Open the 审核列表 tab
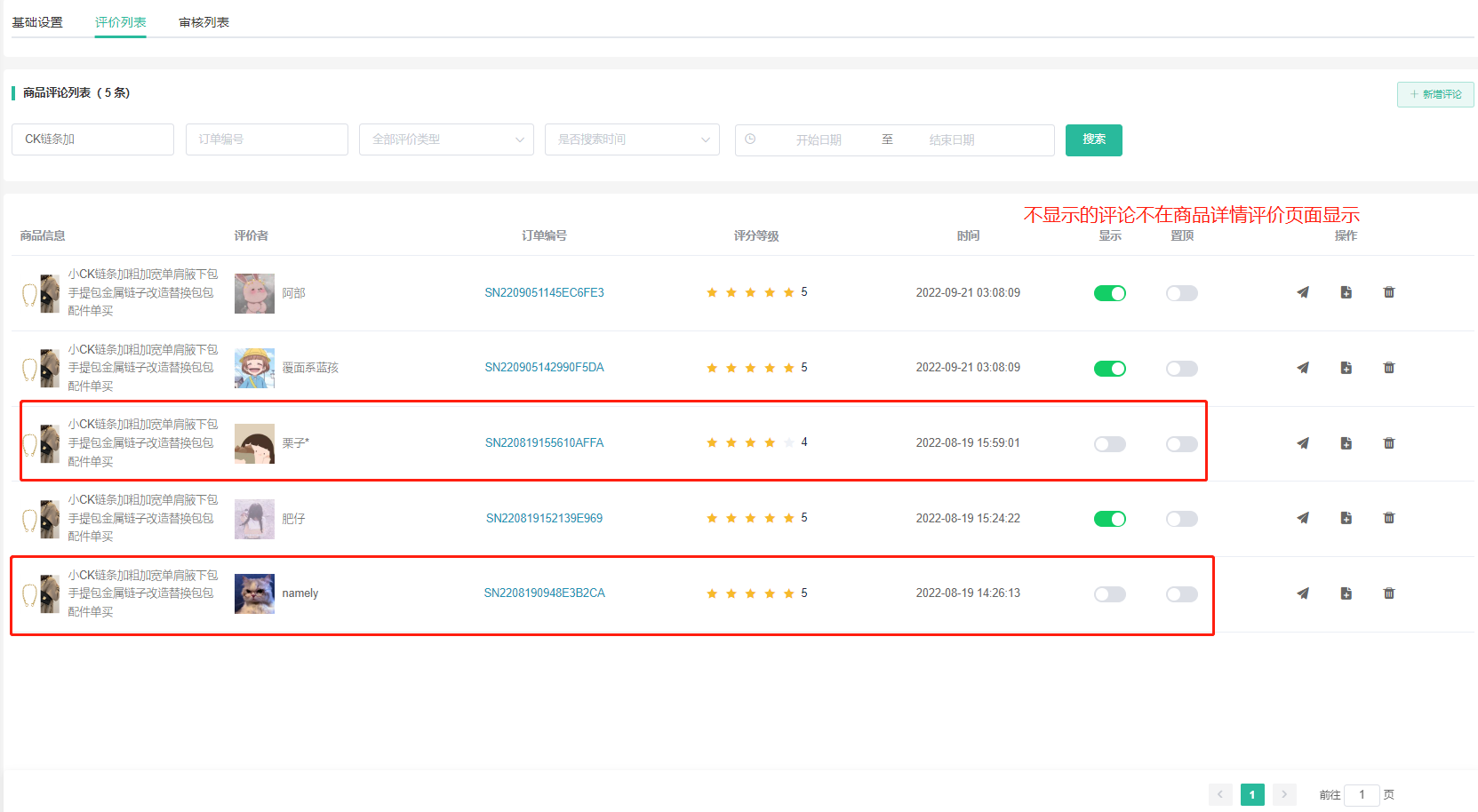Screen dimensions: 1478x812 pos(204,22)
